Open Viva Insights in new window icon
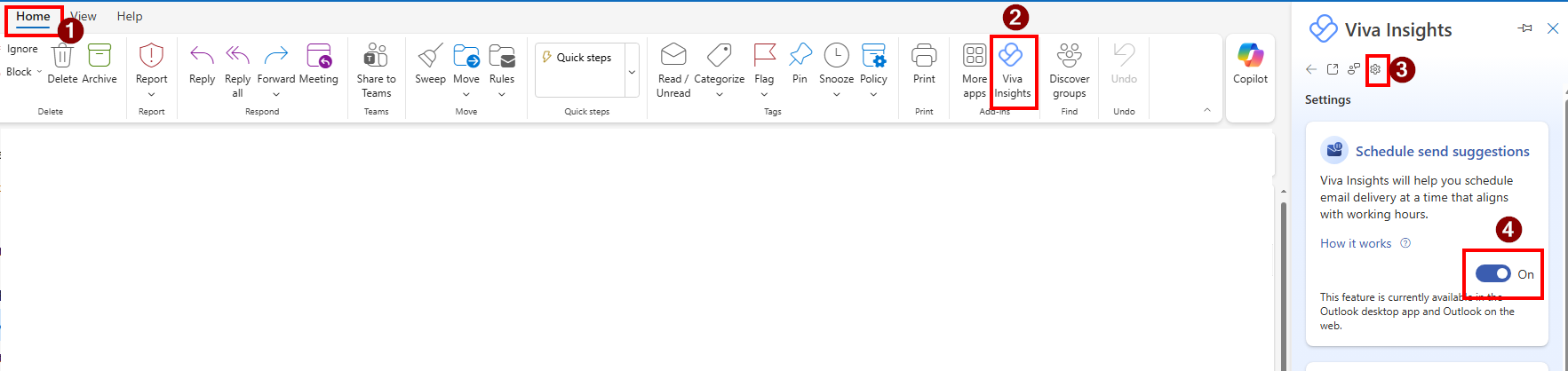This screenshot has height=371, width=1568. (1333, 69)
